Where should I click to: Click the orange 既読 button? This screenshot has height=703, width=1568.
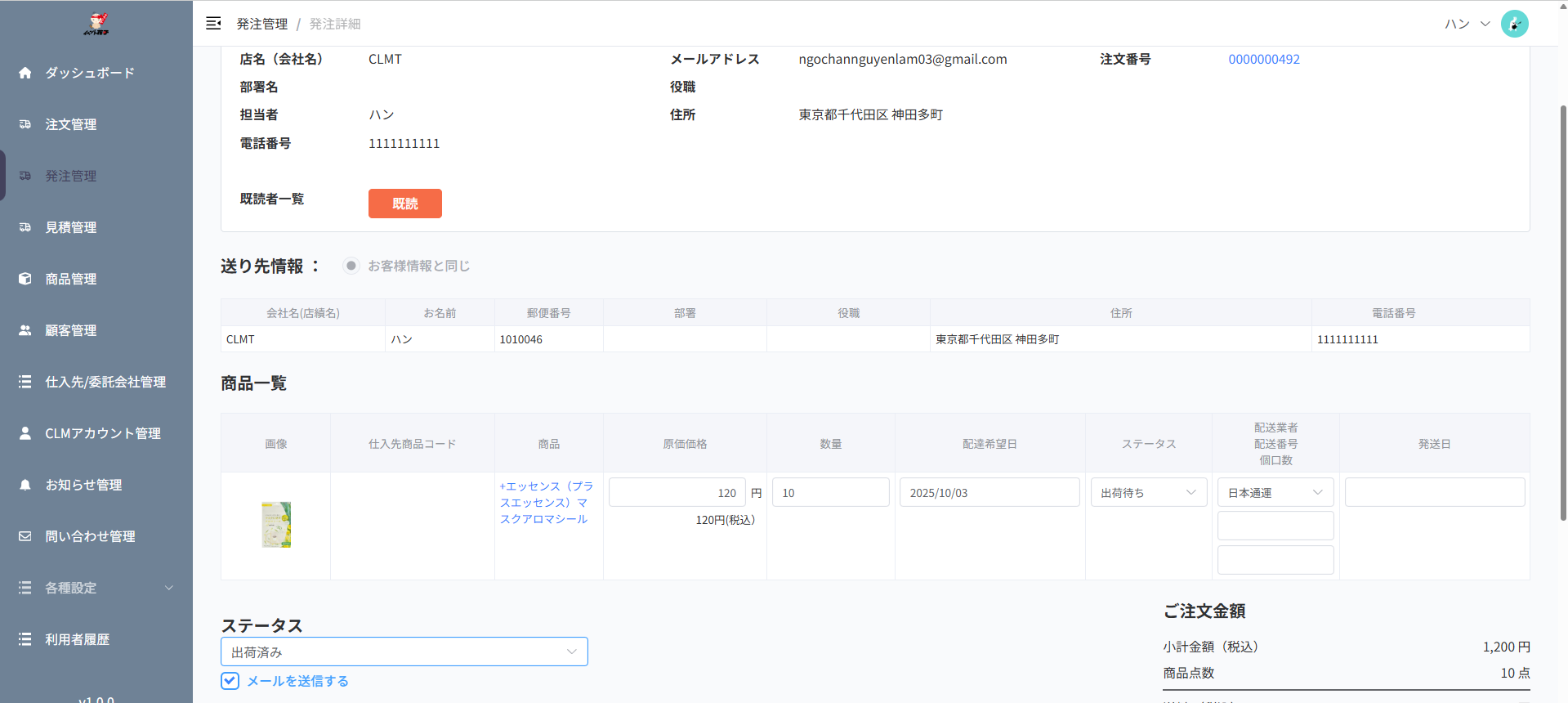coord(404,204)
